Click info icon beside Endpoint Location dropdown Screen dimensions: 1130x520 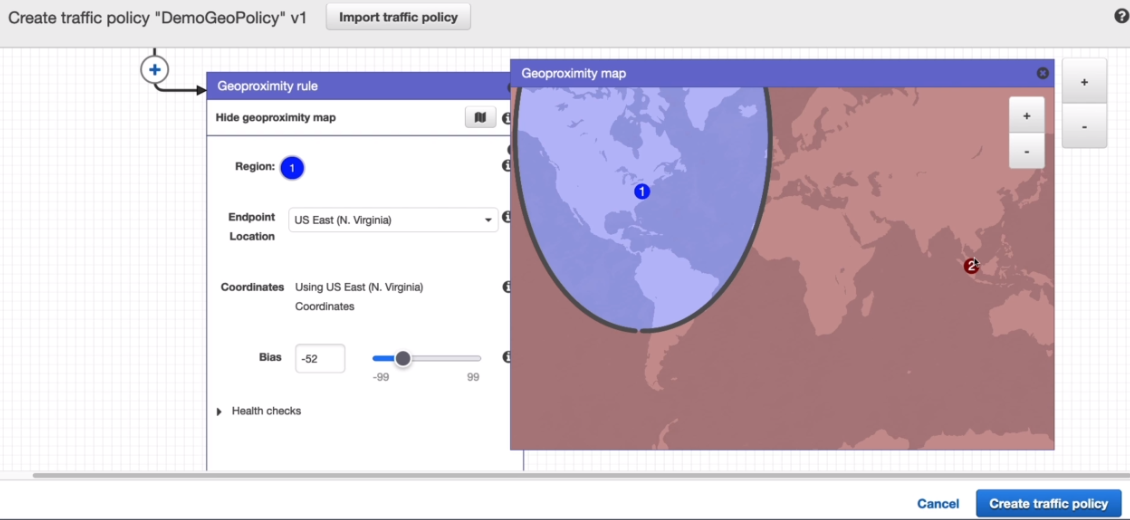[x=507, y=217]
